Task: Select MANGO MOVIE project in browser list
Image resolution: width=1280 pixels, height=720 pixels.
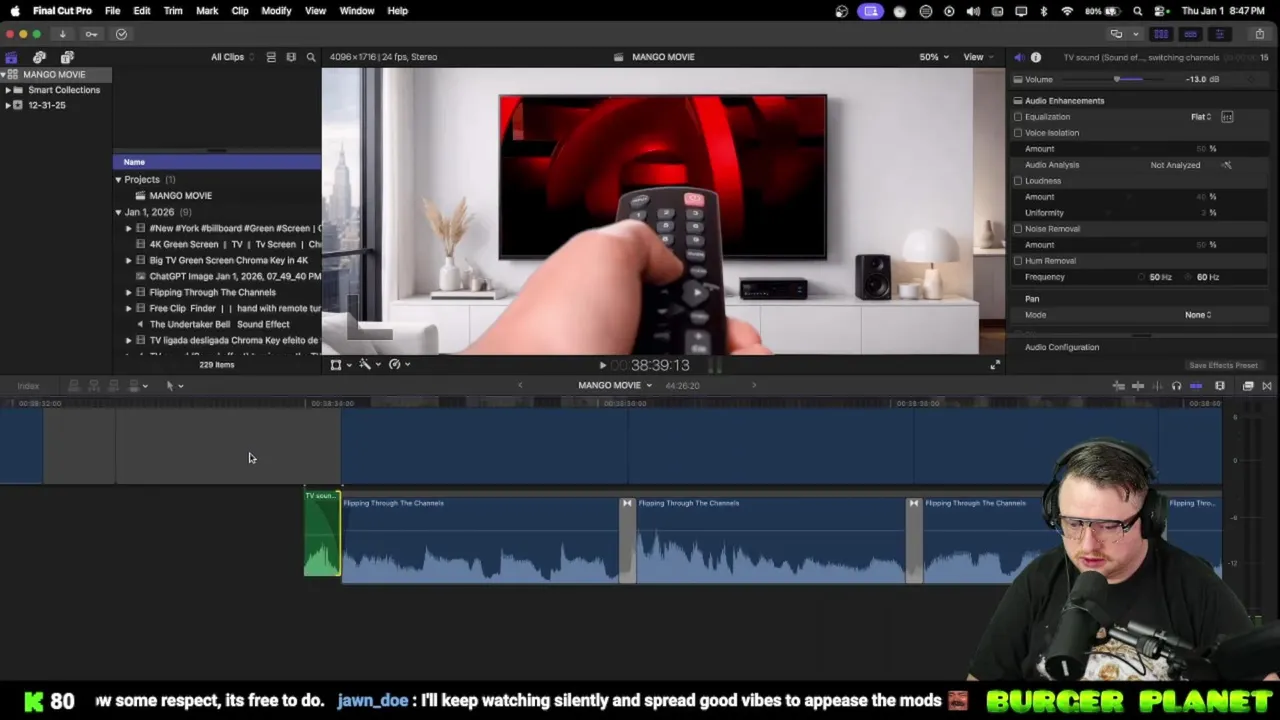Action: coord(180,196)
